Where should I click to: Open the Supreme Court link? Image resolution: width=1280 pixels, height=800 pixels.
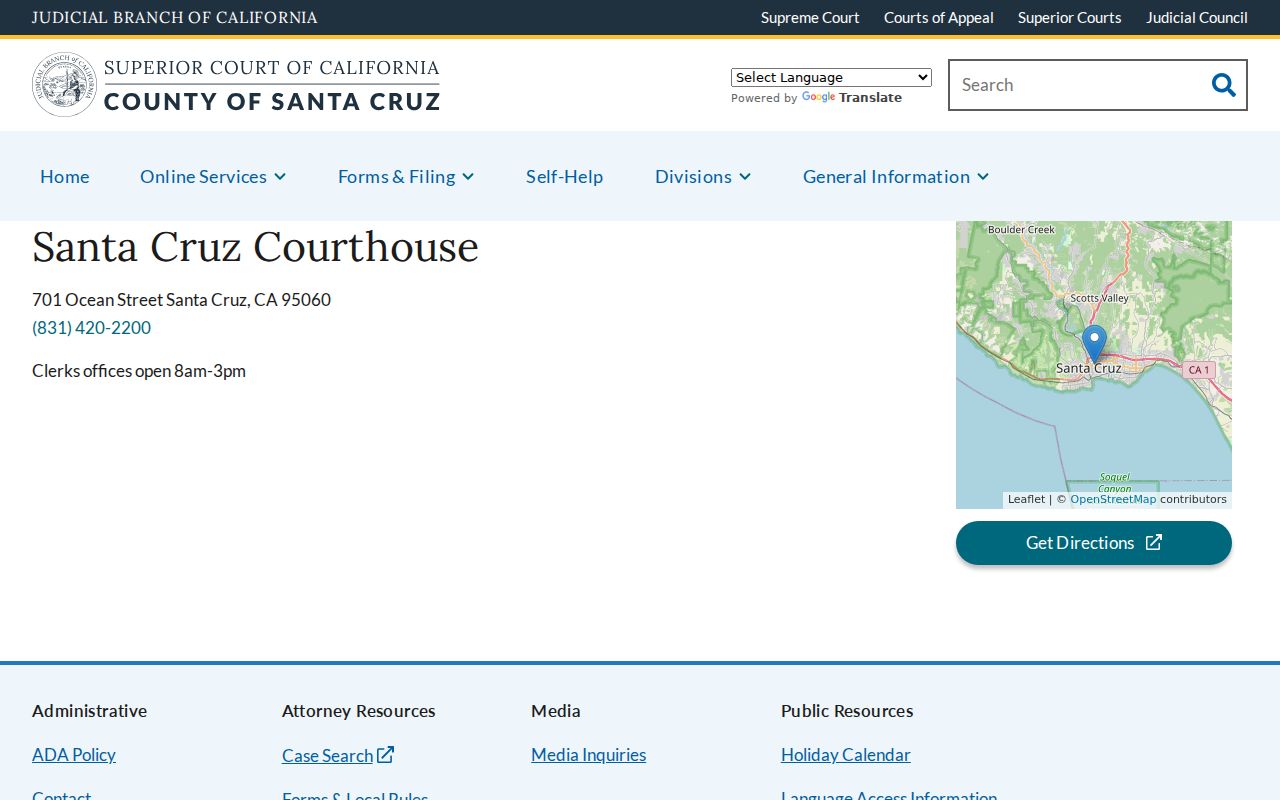tap(810, 18)
